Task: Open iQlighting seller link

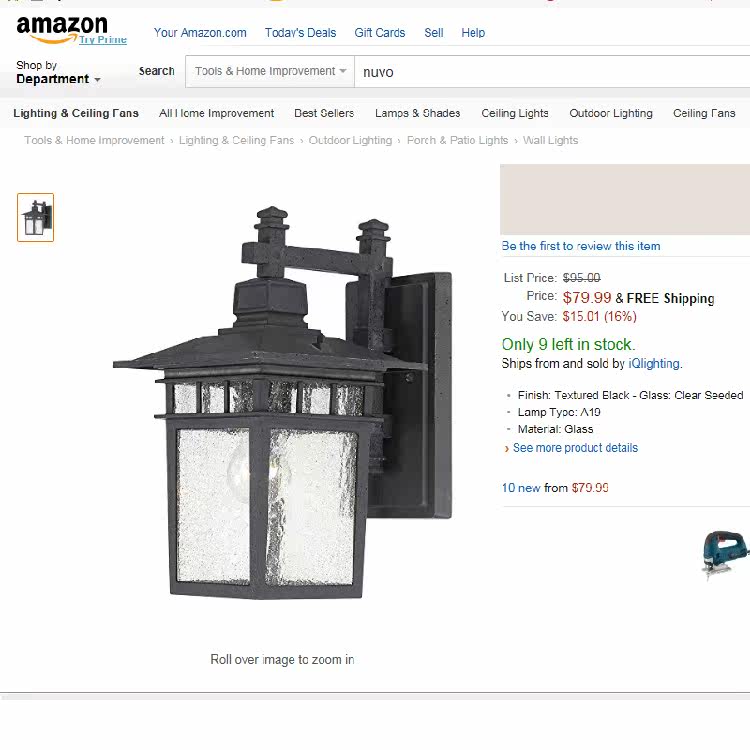Action: [654, 364]
